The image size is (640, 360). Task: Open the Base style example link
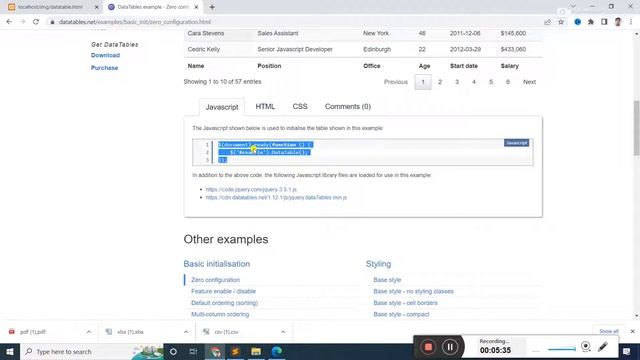click(x=387, y=280)
